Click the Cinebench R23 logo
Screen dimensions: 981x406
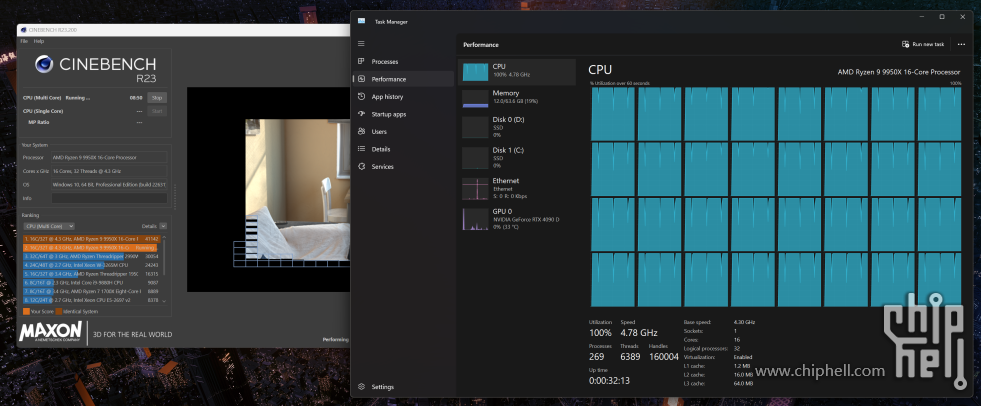pos(95,68)
